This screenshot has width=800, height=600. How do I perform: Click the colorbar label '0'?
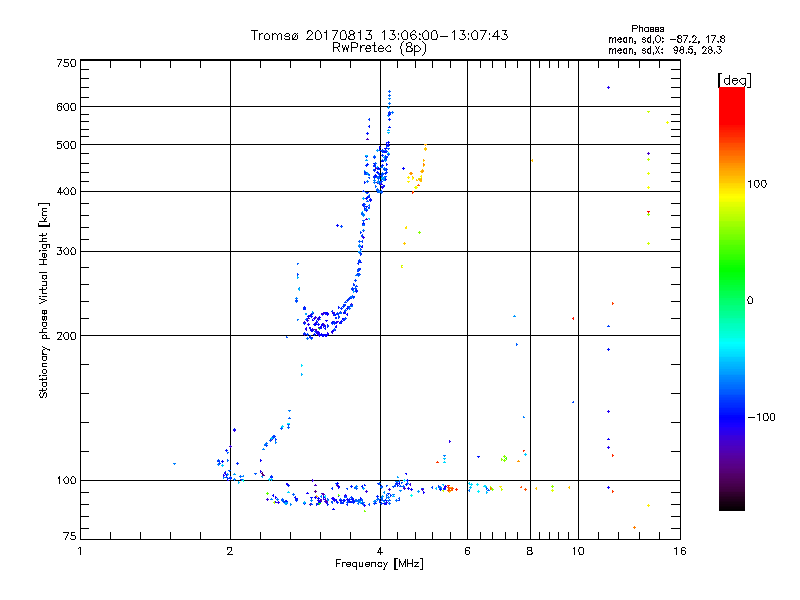click(750, 300)
